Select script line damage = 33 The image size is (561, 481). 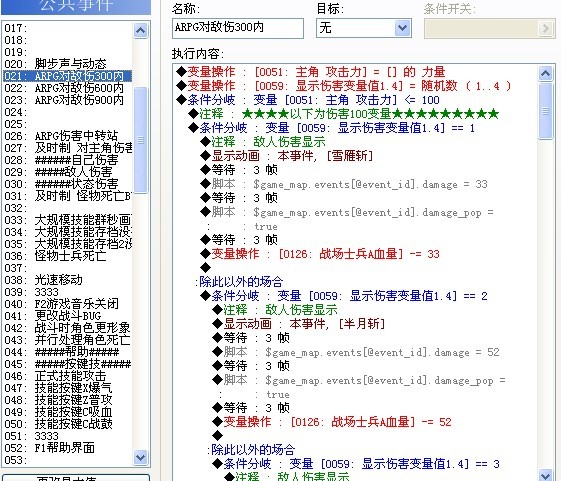(x=344, y=184)
